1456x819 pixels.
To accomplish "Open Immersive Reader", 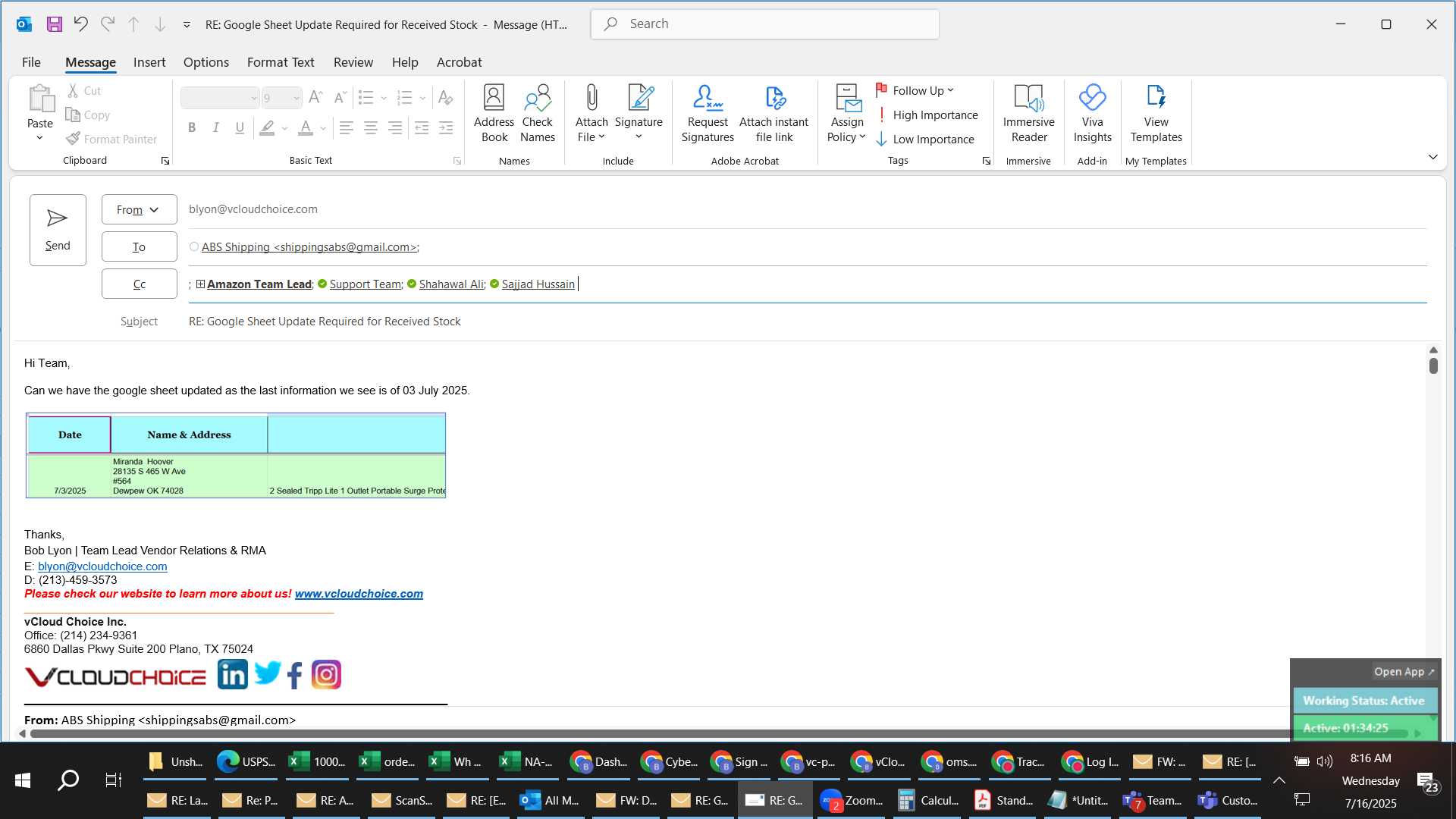I will [1028, 114].
